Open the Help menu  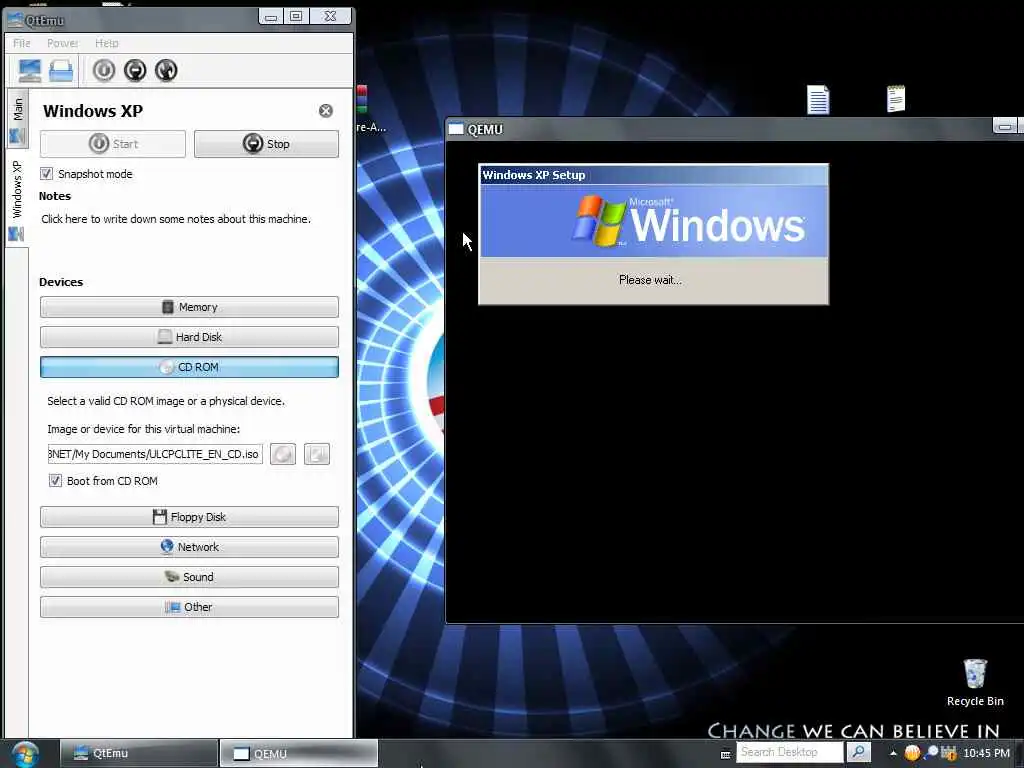click(106, 43)
